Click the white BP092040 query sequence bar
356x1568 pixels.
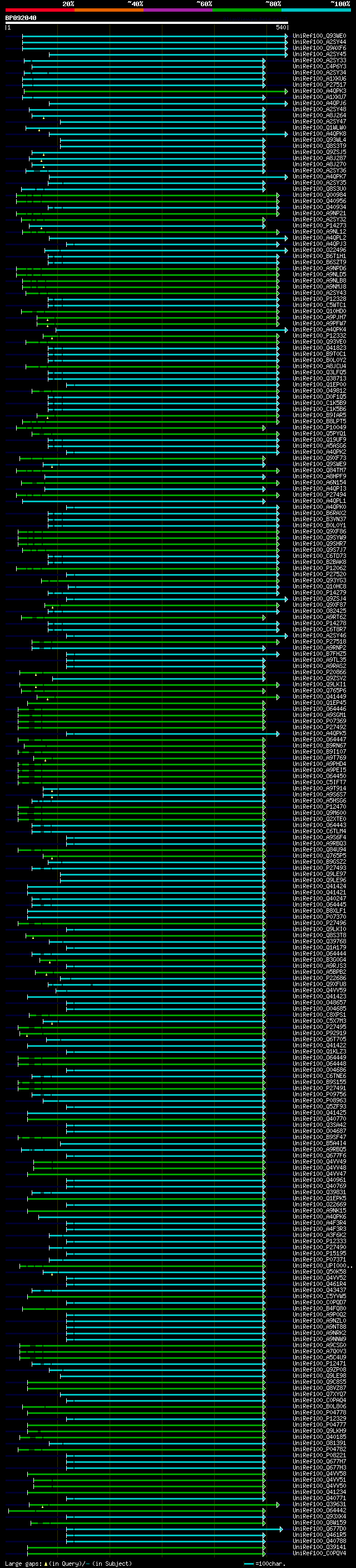[x=147, y=22]
